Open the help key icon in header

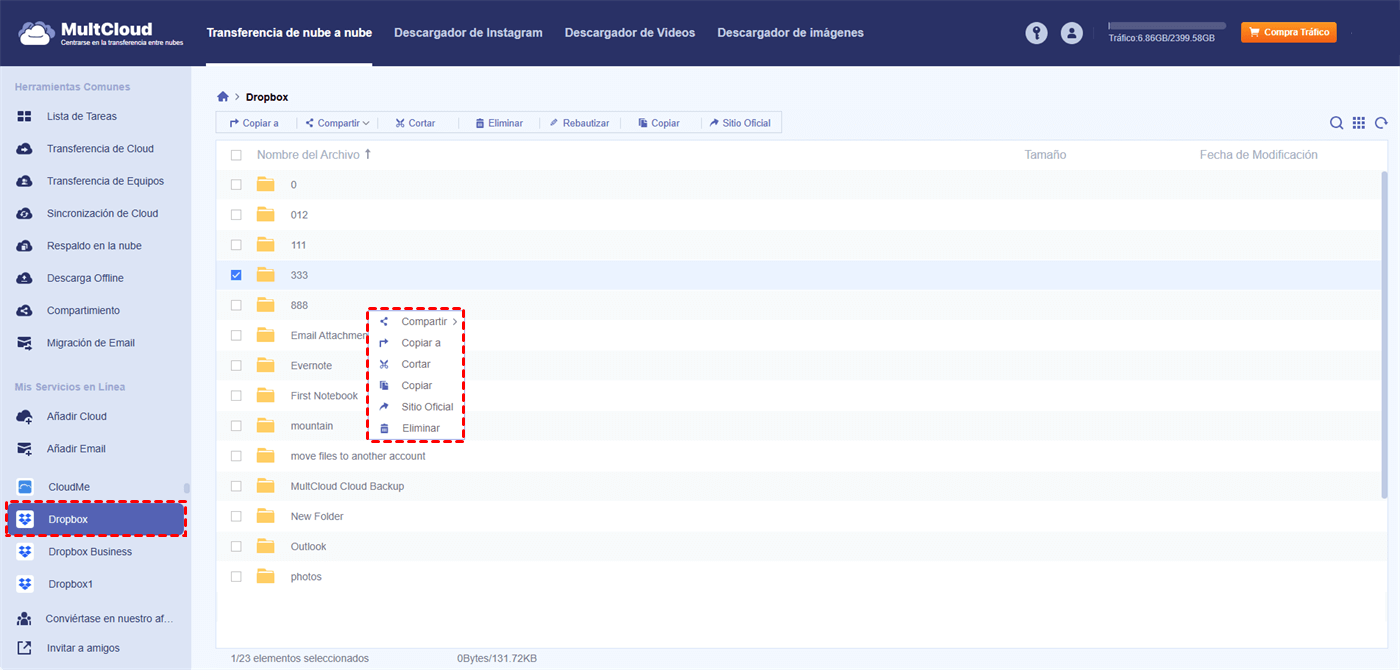[x=1036, y=33]
